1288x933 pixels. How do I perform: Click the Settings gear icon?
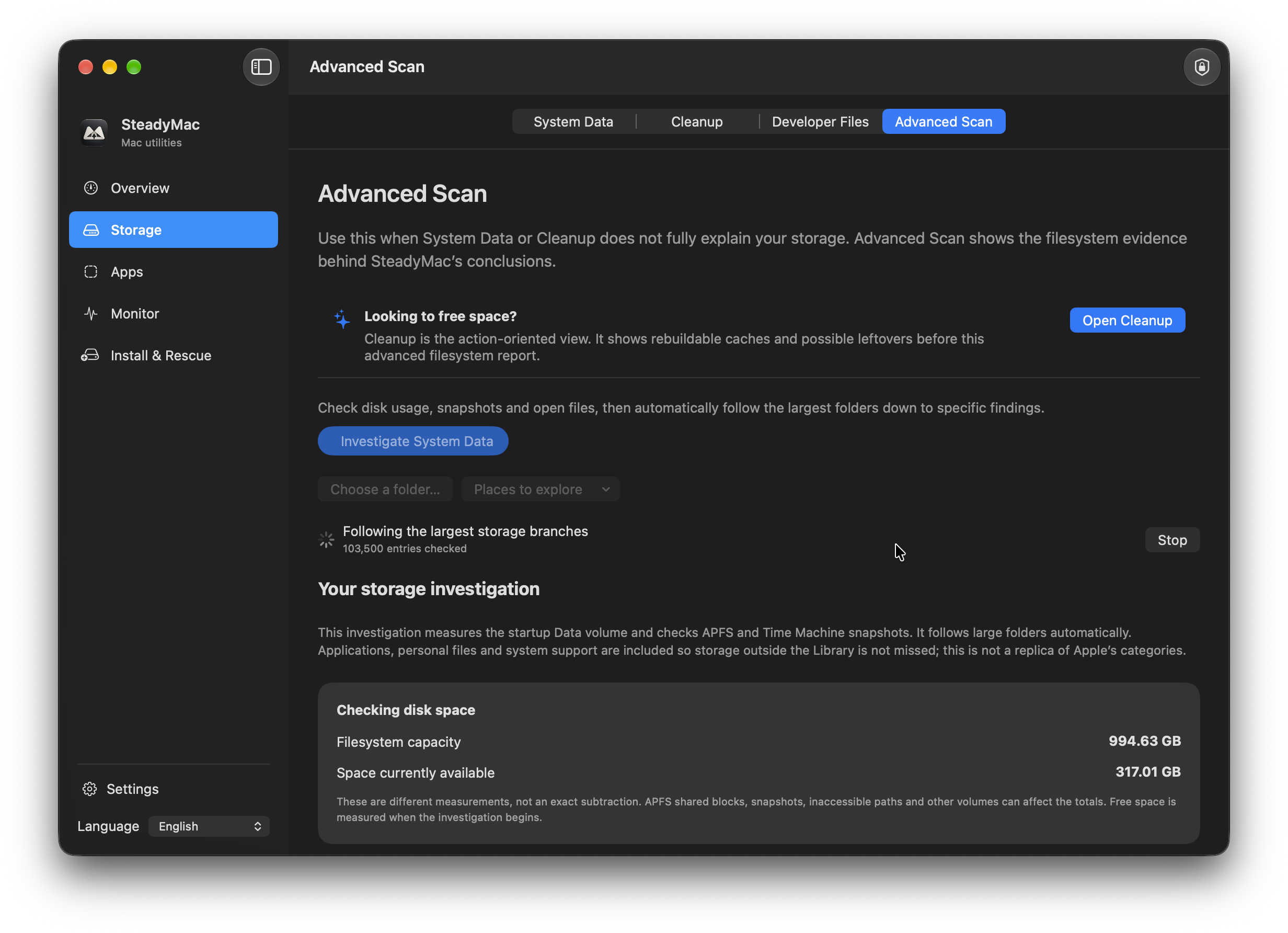point(90,789)
